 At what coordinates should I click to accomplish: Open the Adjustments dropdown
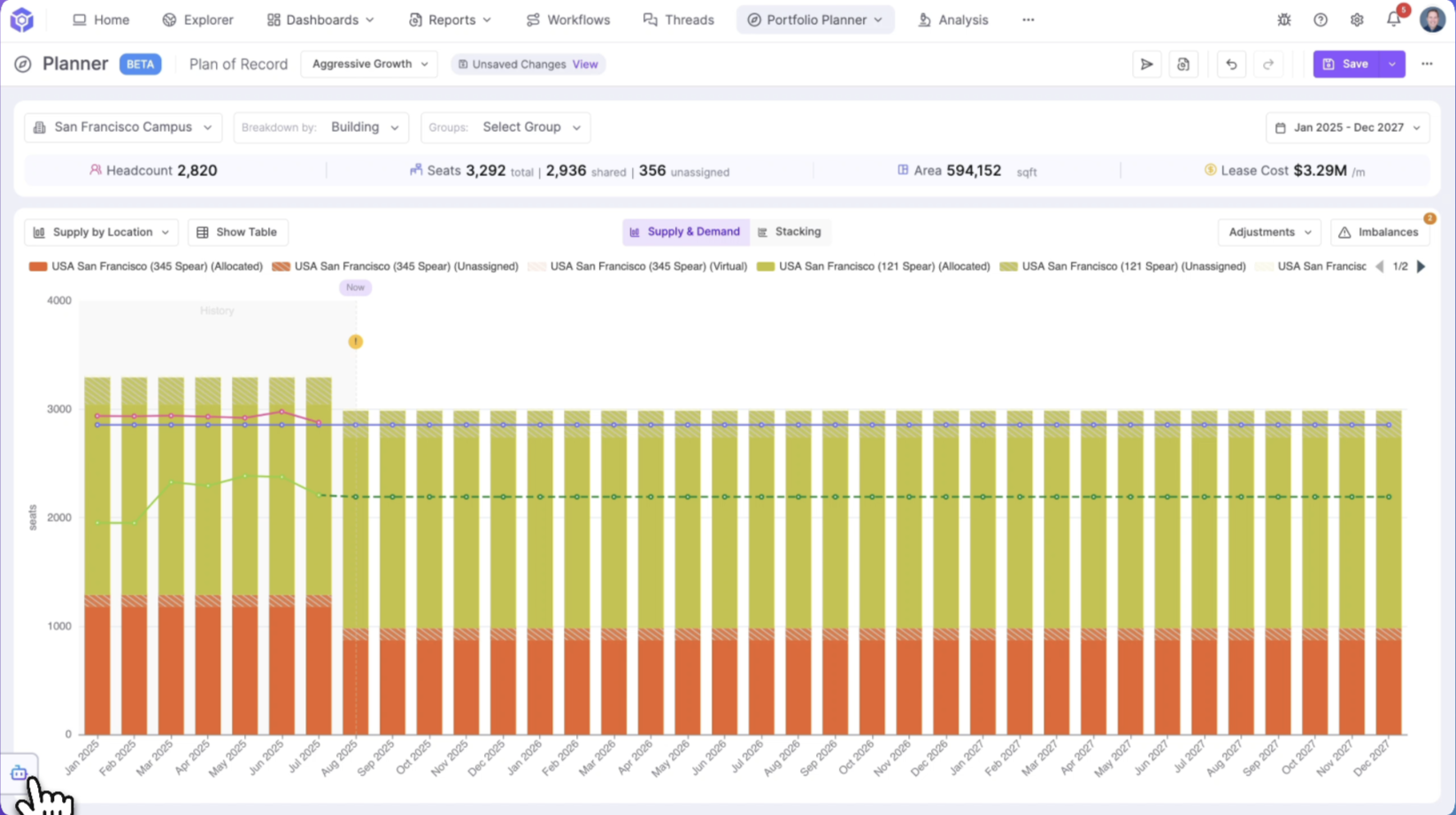(1269, 232)
